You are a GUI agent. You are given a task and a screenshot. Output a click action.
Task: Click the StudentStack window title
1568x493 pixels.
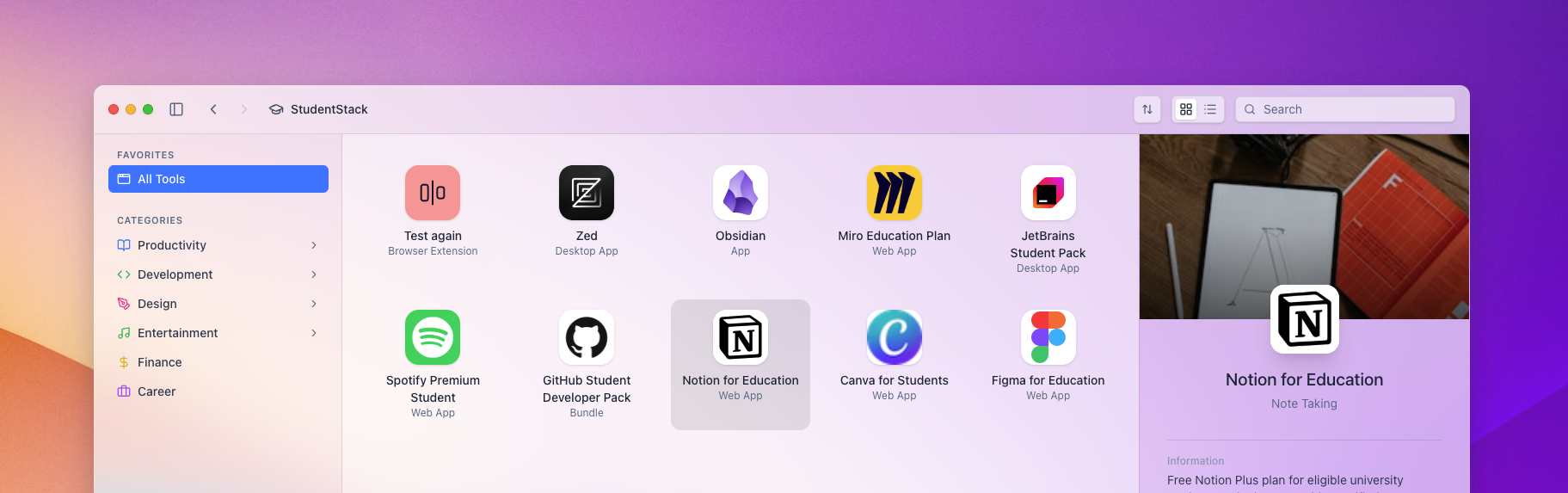[x=329, y=109]
